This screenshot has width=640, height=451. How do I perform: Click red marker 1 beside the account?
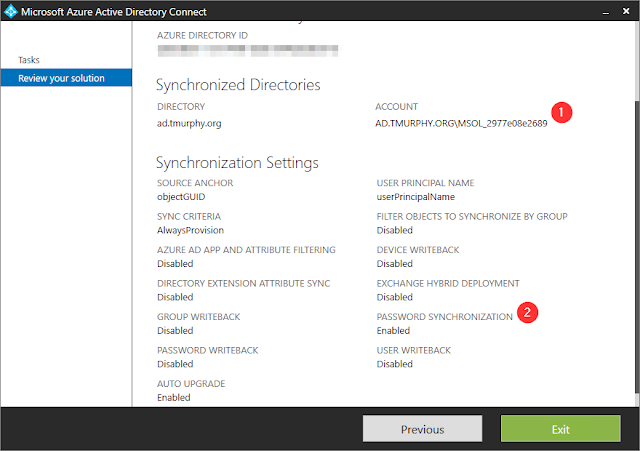pos(563,114)
